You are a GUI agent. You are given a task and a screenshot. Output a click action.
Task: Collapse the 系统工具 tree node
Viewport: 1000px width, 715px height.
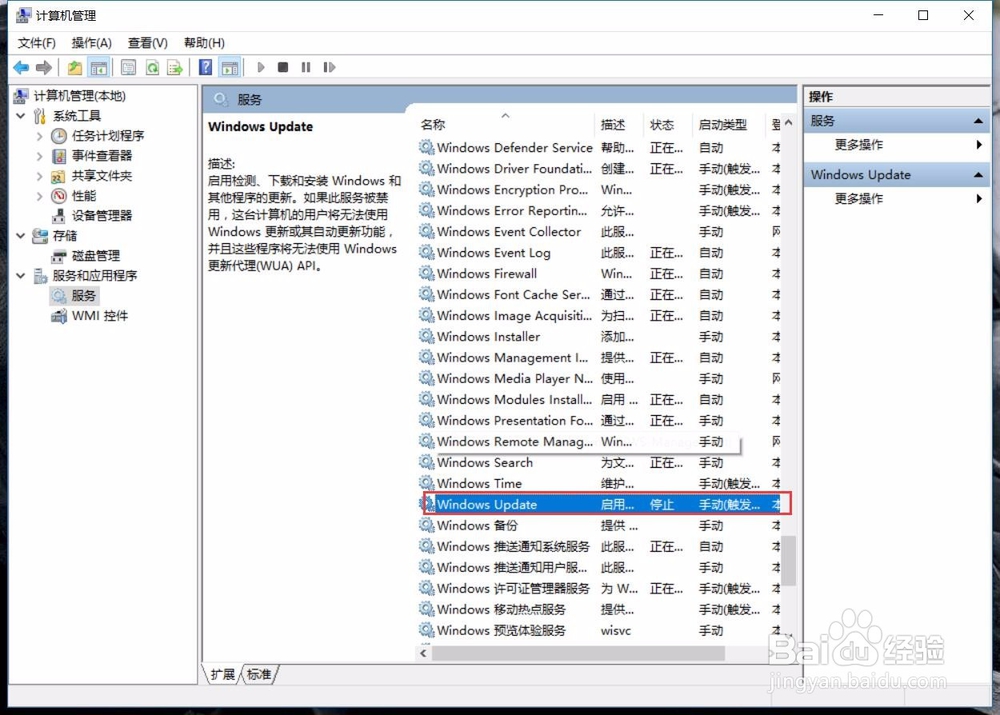coord(21,116)
